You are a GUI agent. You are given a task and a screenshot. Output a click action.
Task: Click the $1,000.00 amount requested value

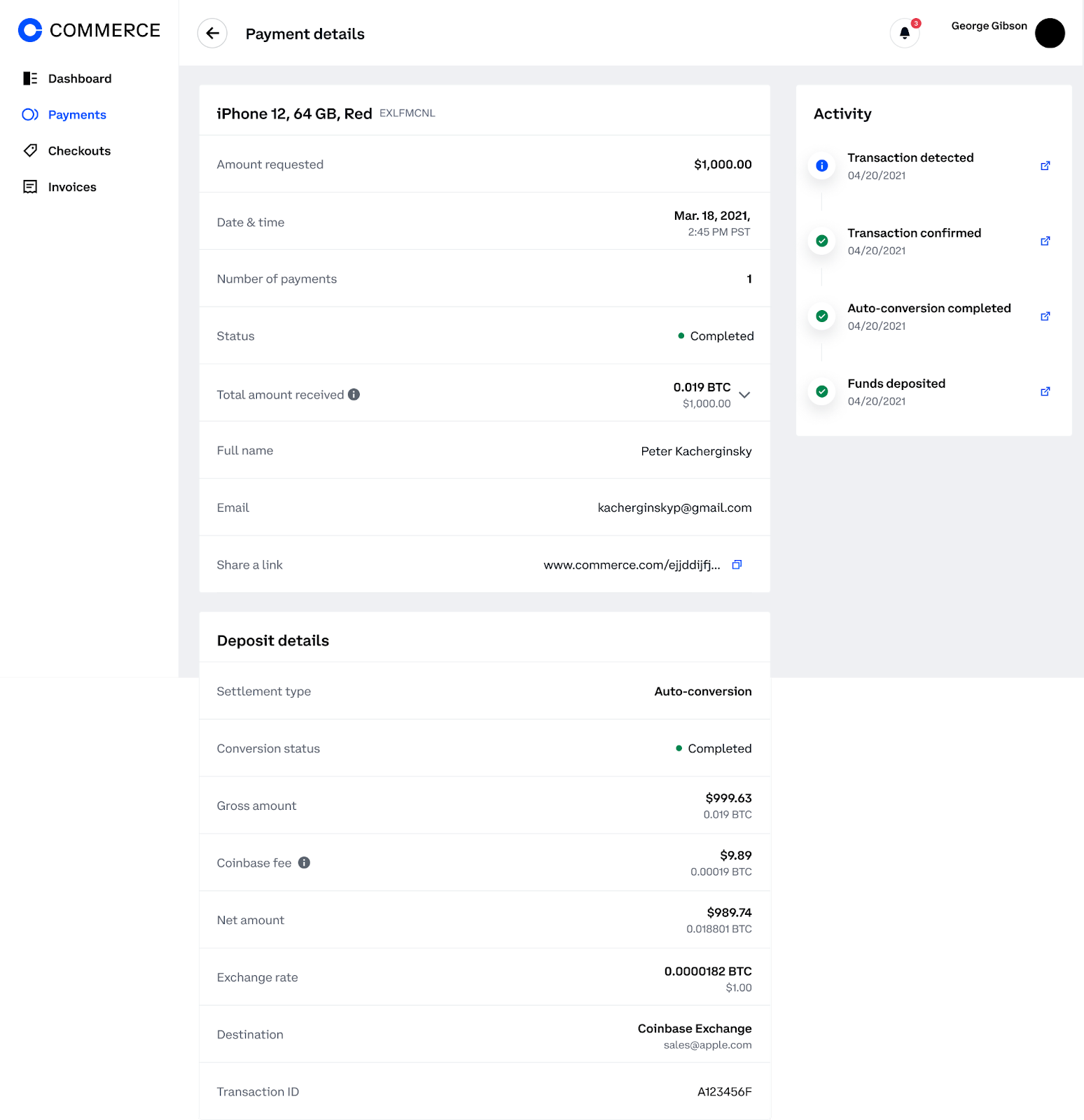723,164
